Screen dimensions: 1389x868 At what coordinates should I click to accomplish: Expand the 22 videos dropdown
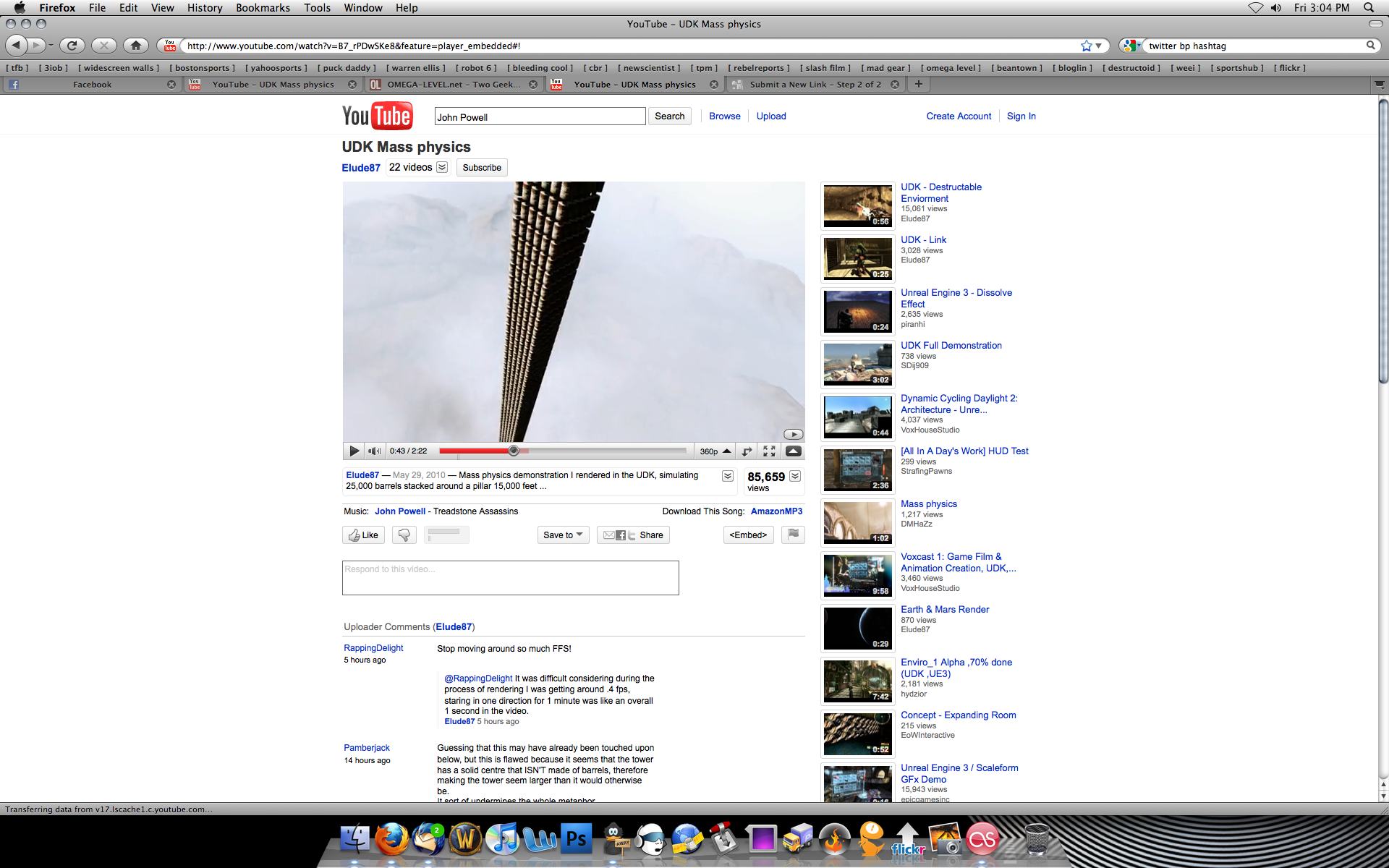[442, 167]
